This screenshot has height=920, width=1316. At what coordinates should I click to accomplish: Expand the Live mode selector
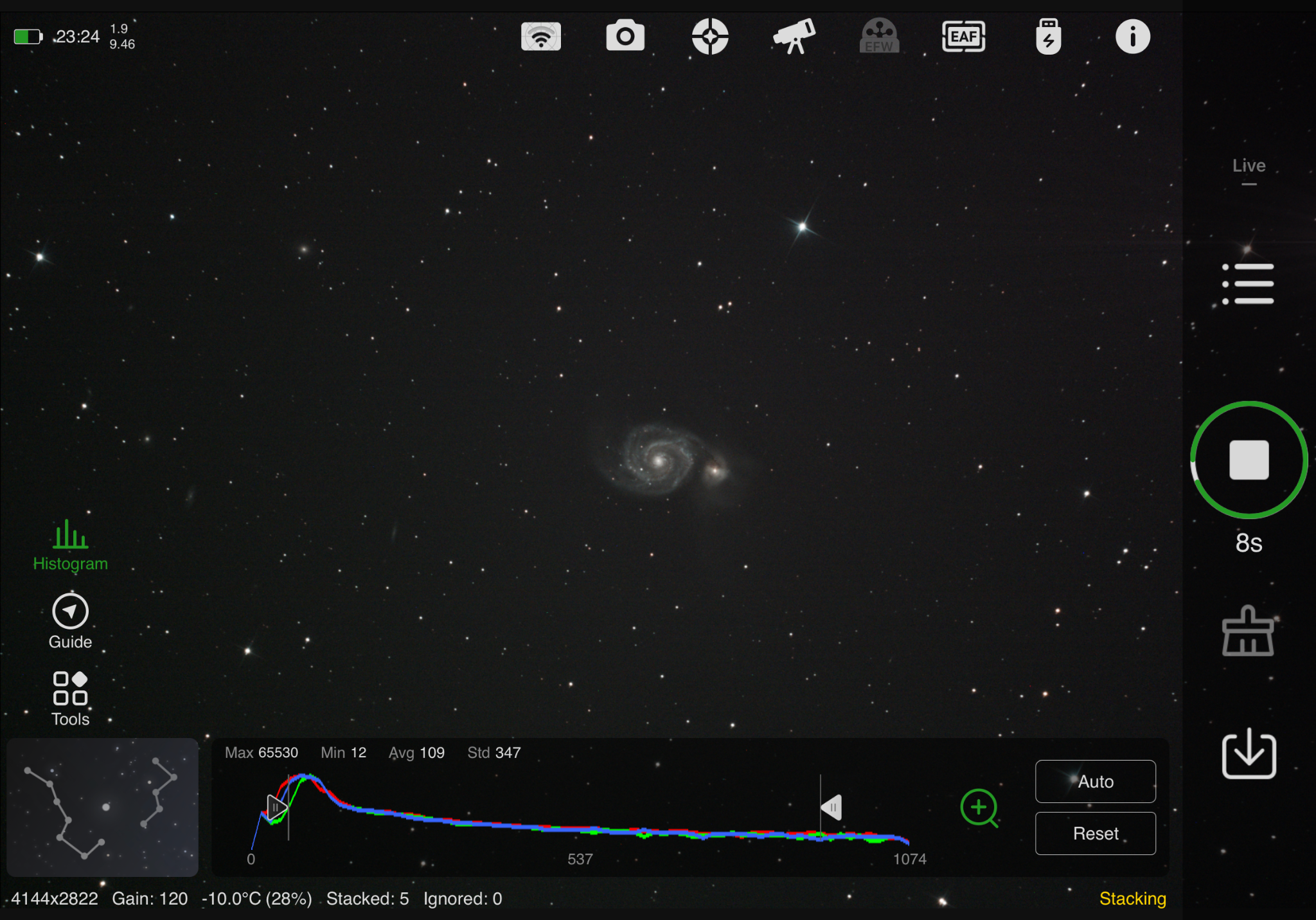(1249, 170)
